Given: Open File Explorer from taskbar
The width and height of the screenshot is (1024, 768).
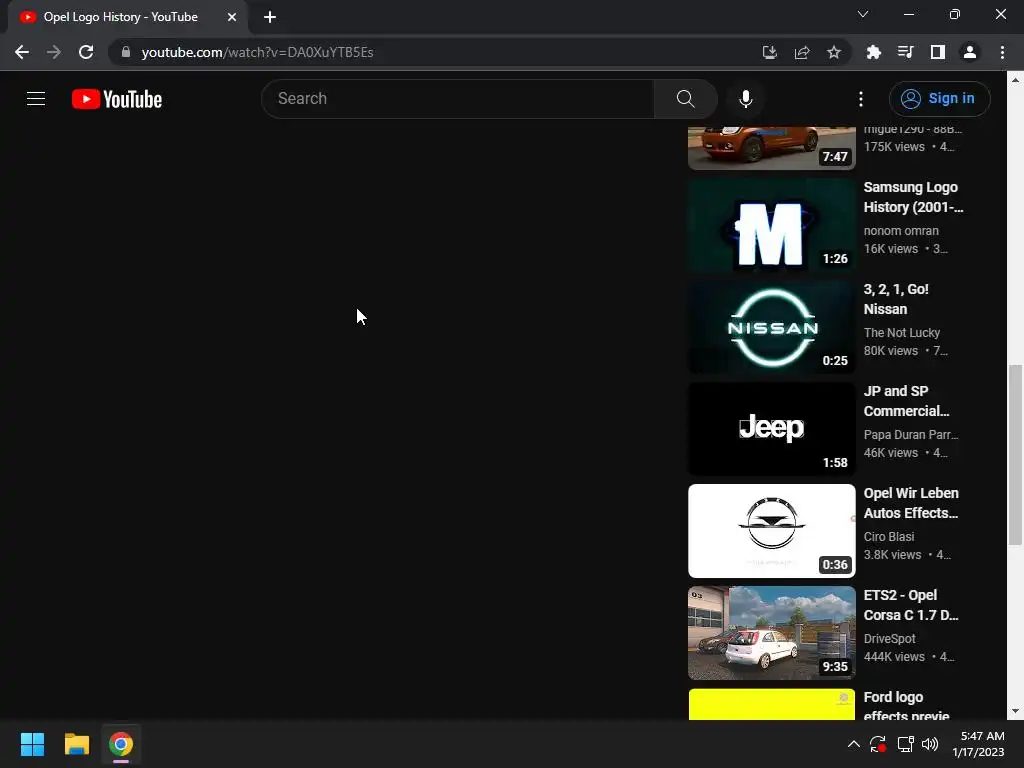Looking at the screenshot, I should pos(76,744).
